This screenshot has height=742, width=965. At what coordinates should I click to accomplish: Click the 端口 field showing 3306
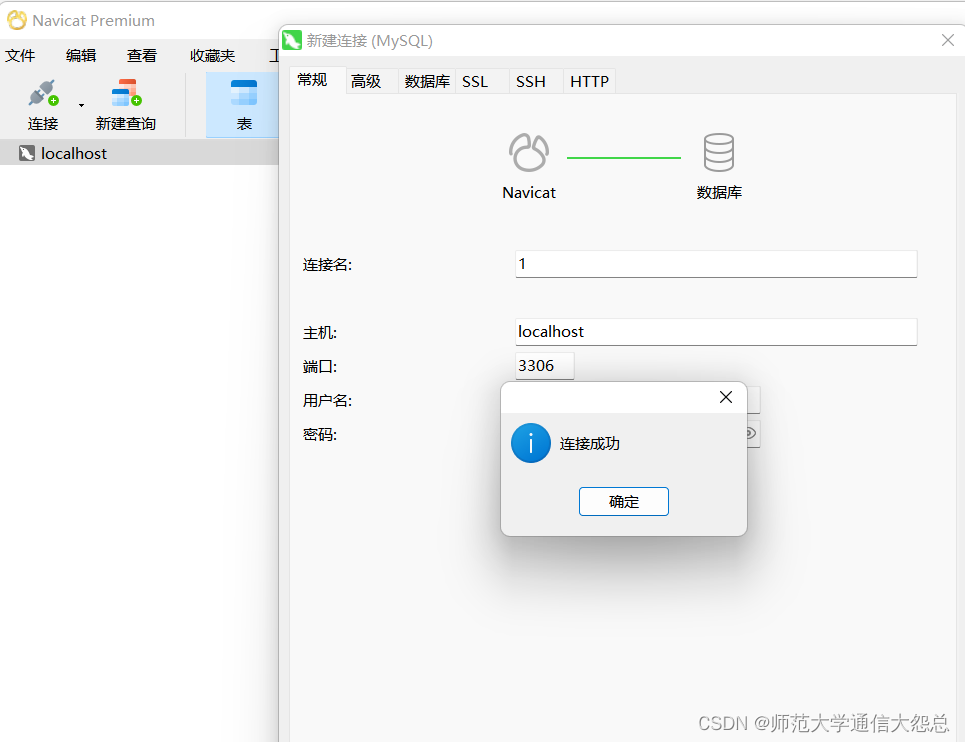pyautogui.click(x=545, y=365)
